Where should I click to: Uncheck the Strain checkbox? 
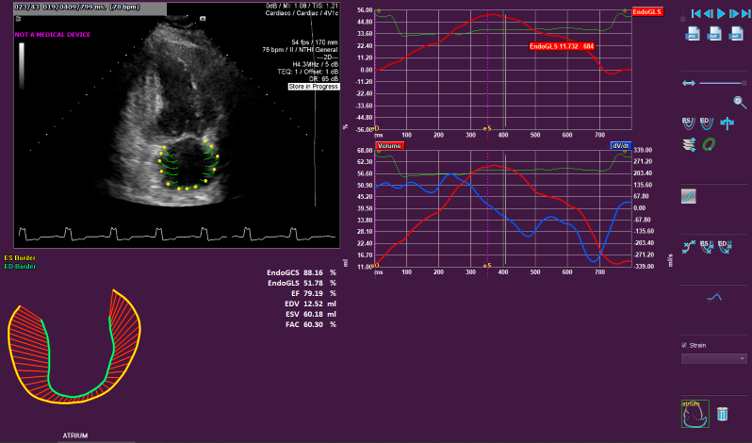683,345
